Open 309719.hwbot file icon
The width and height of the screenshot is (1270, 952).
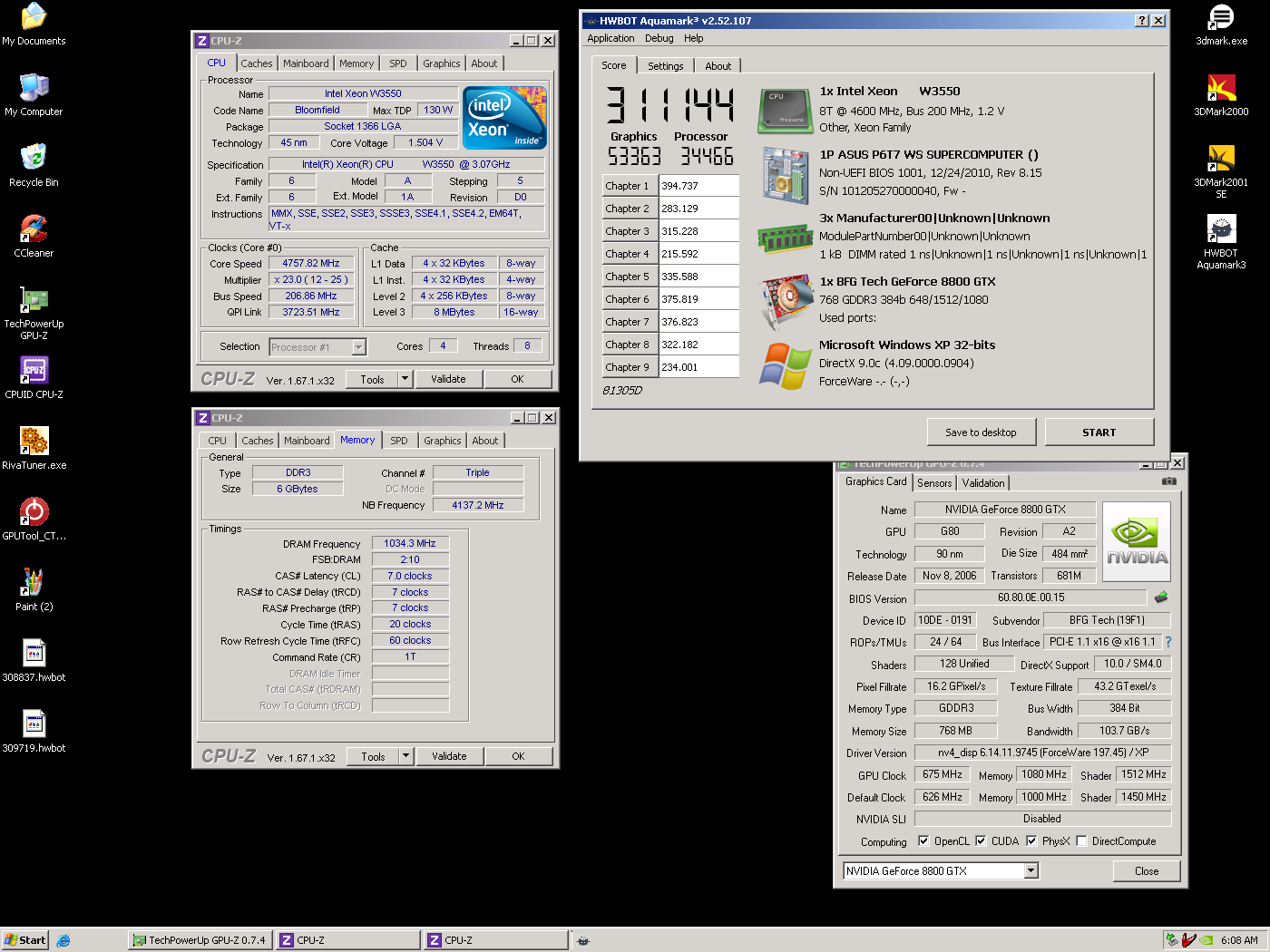tap(34, 731)
